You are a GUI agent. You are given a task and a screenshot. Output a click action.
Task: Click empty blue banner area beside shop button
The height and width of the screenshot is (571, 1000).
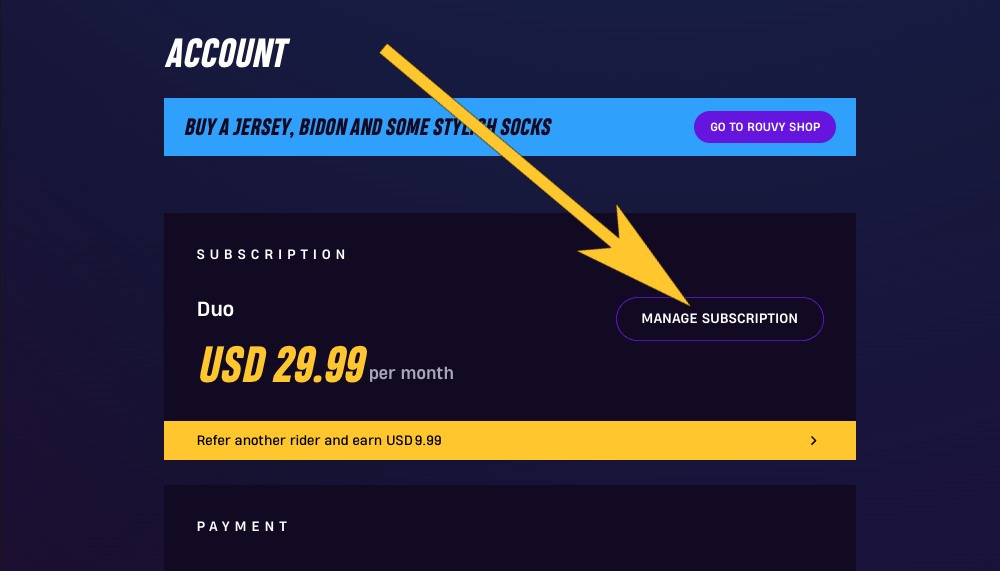(622, 127)
